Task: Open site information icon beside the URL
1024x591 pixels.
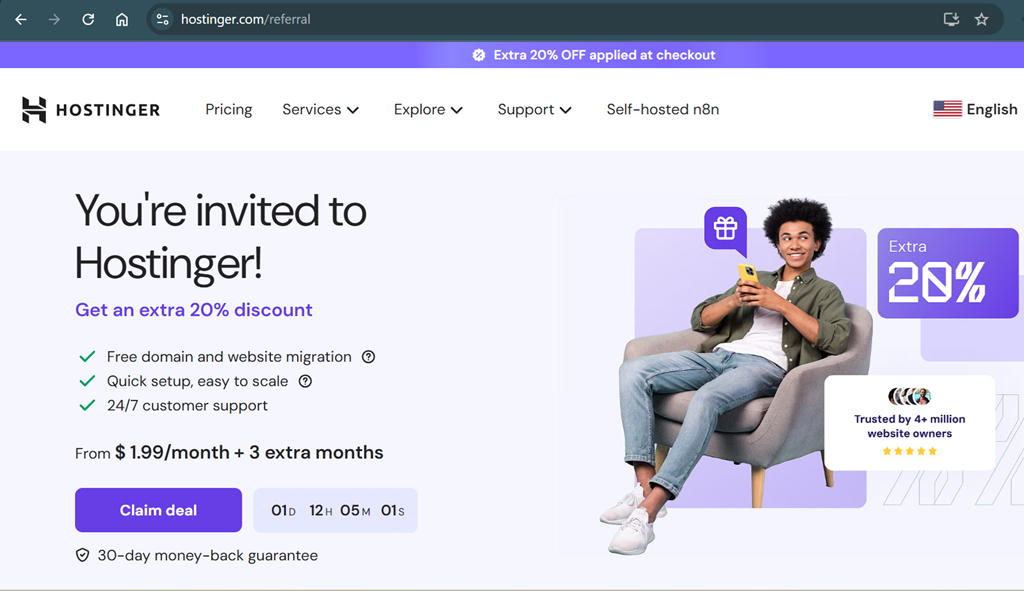Action: coord(163,19)
